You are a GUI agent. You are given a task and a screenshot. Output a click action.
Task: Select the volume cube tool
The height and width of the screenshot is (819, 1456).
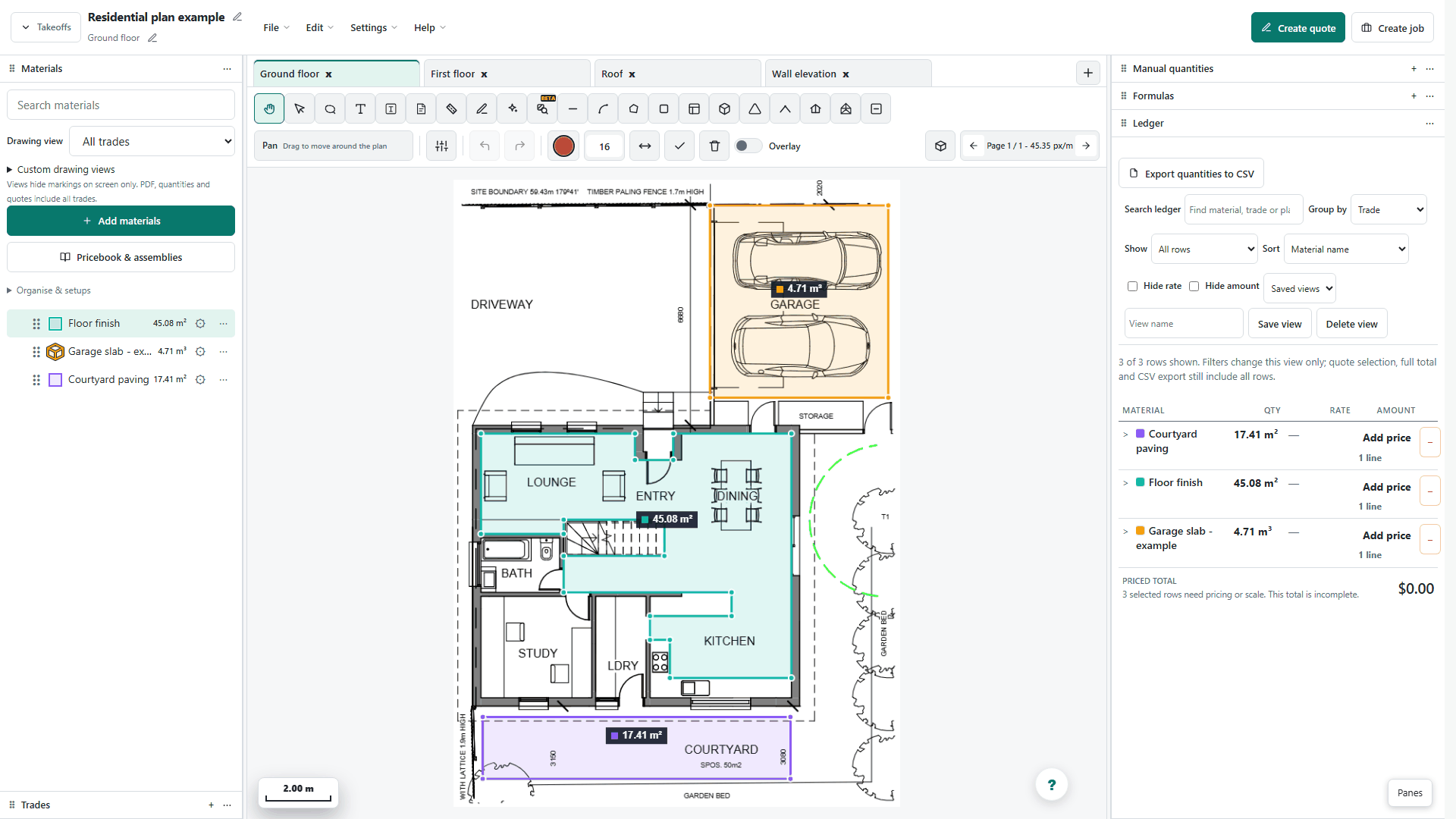pyautogui.click(x=724, y=108)
